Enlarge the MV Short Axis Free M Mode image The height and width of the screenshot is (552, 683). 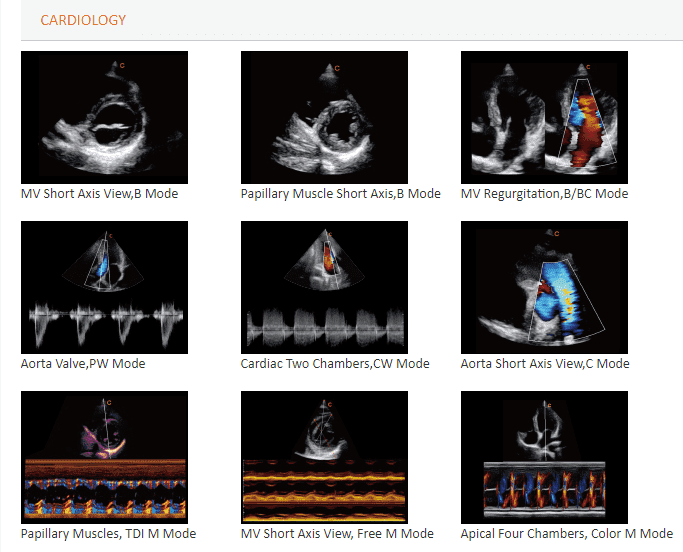tap(324, 457)
